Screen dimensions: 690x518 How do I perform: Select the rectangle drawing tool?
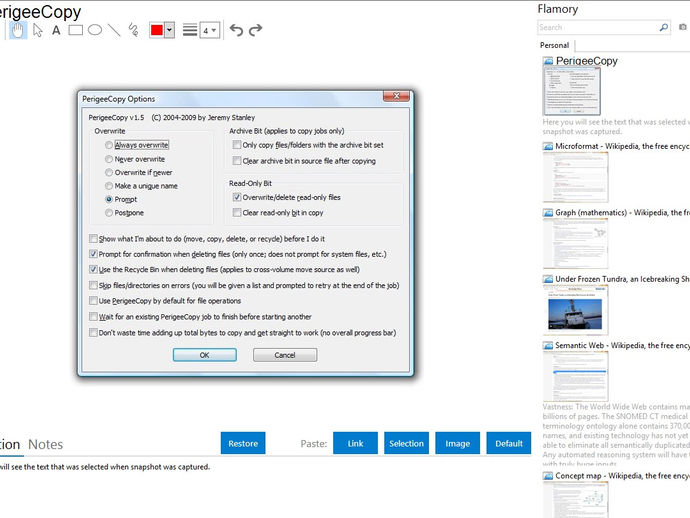[76, 30]
